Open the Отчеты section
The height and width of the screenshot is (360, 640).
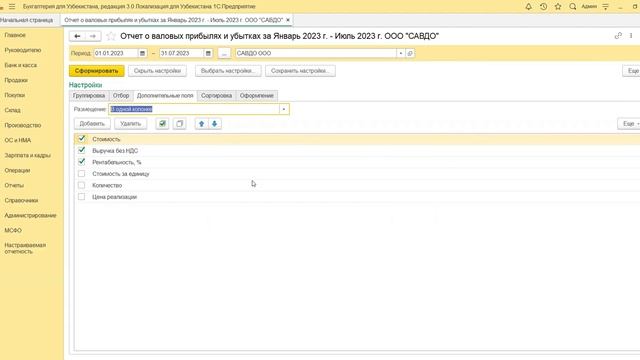tap(14, 185)
